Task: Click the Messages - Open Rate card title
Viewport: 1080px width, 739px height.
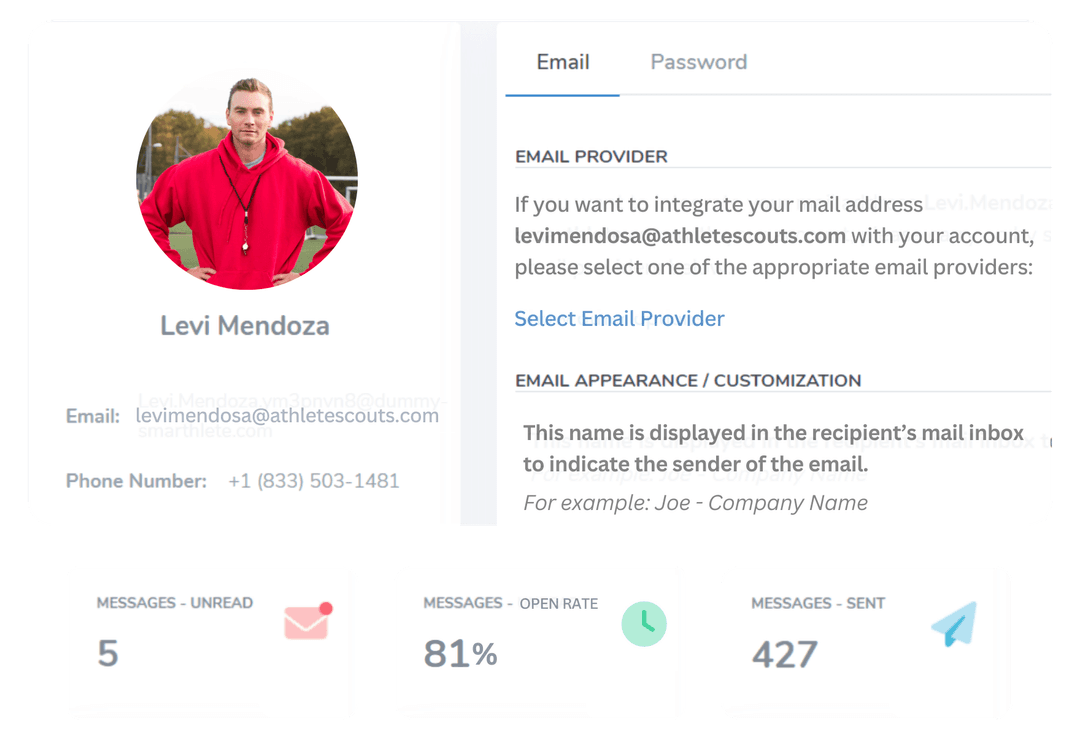Action: [510, 604]
